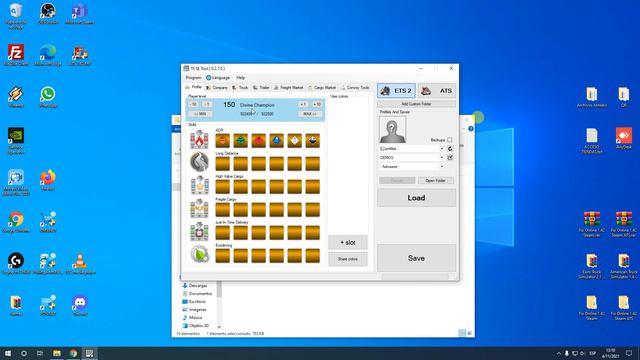Click the profile avatar silhouette picture

(x=392, y=130)
